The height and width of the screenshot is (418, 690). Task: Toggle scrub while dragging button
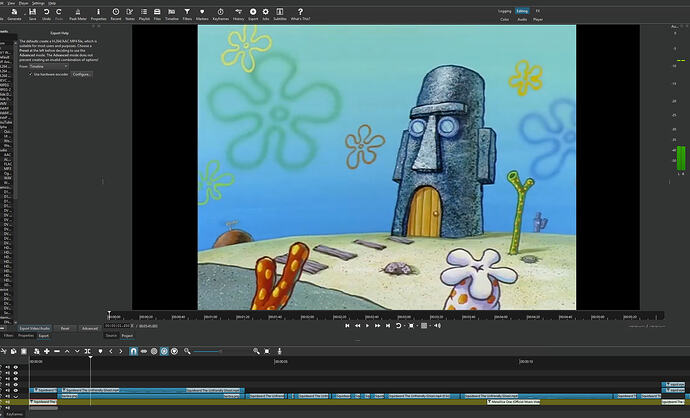(x=143, y=351)
